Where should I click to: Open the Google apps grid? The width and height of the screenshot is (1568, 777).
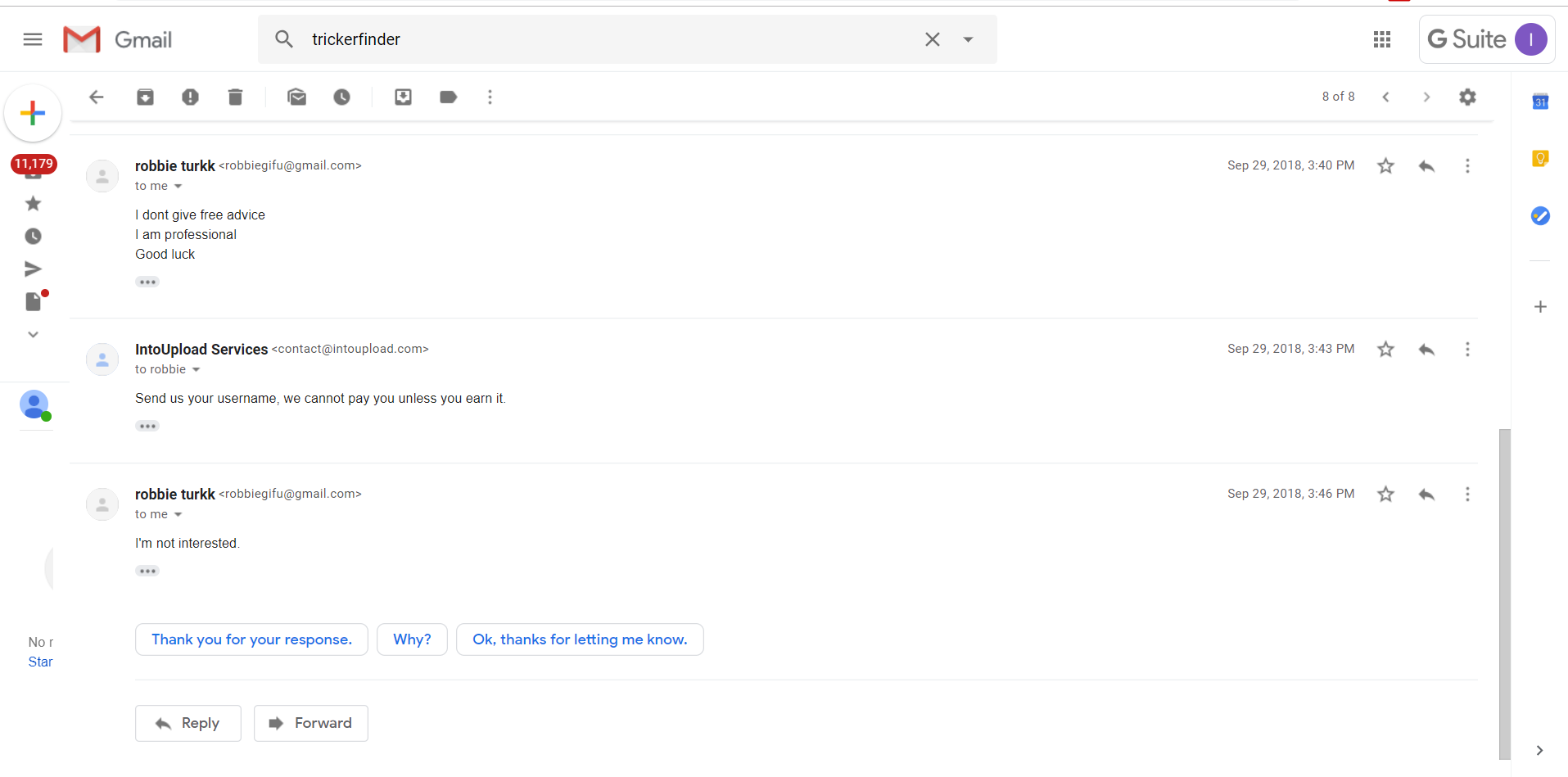pyautogui.click(x=1382, y=39)
